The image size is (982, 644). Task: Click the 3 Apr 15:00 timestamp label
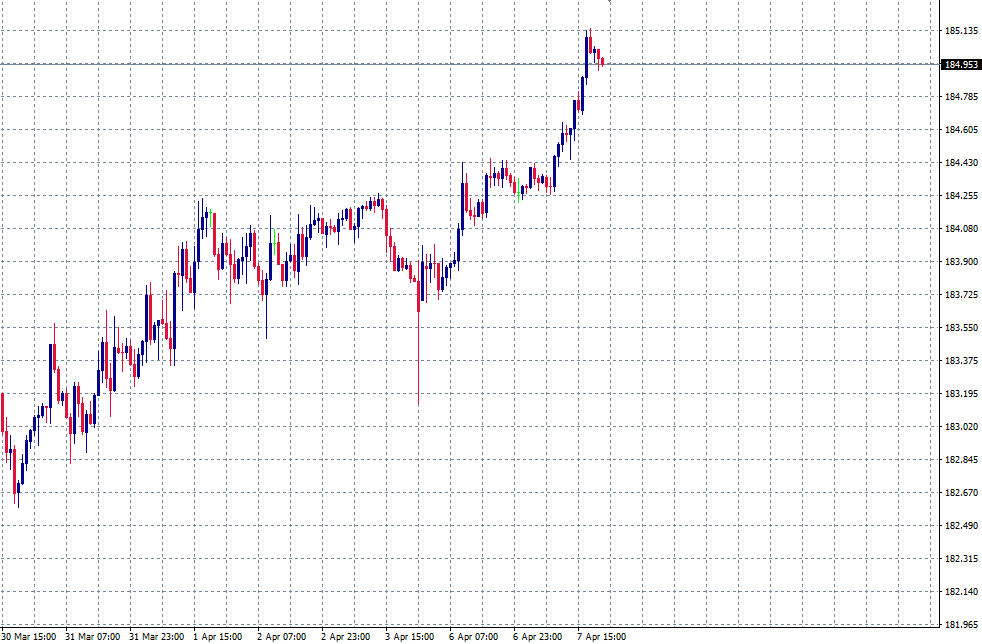pyautogui.click(x=410, y=633)
